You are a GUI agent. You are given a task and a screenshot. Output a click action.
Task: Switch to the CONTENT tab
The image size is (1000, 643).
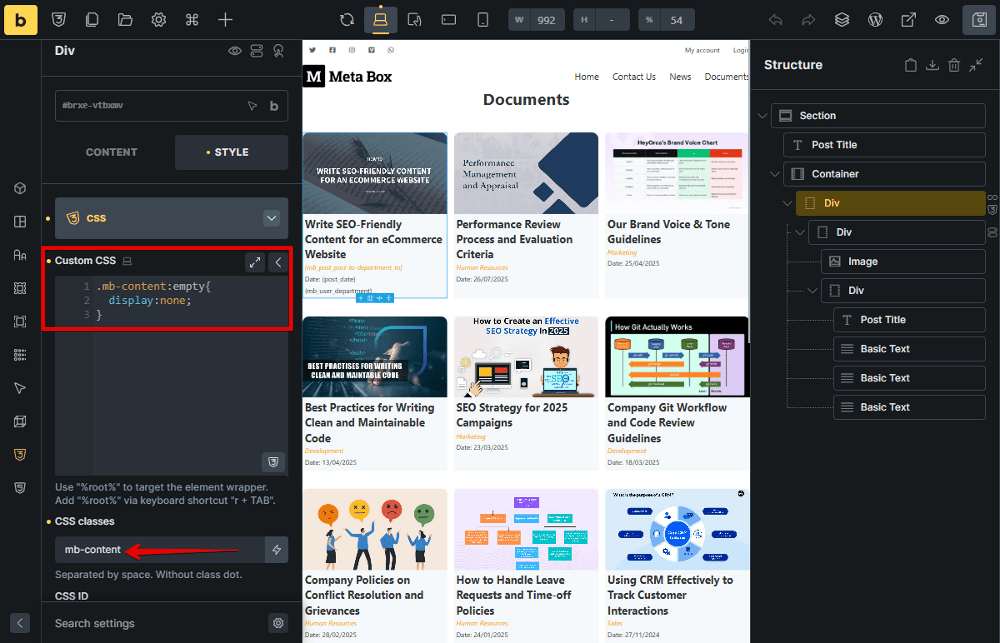click(112, 152)
